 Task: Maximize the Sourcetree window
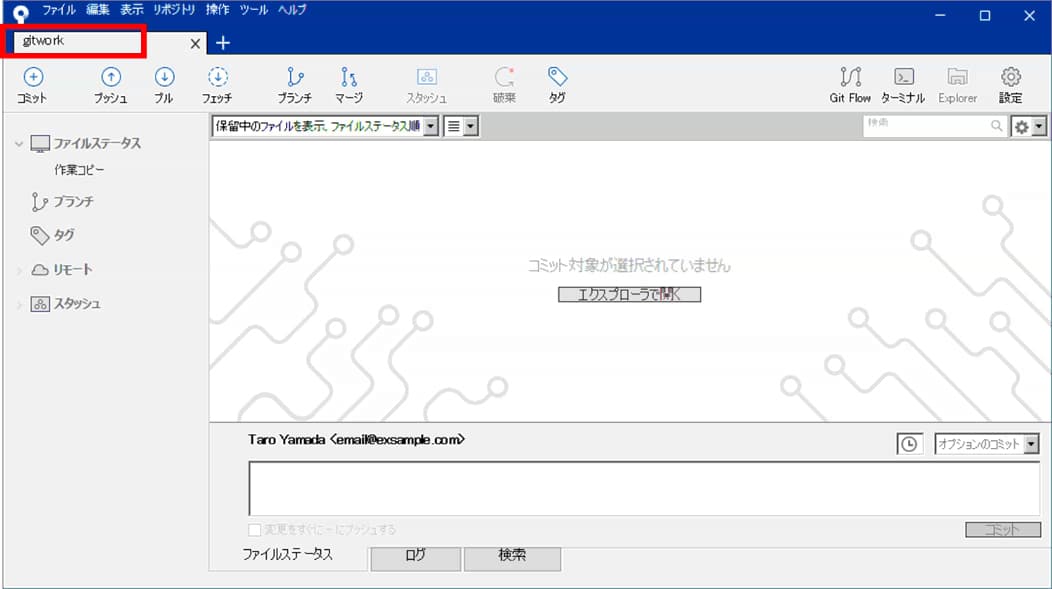(985, 15)
